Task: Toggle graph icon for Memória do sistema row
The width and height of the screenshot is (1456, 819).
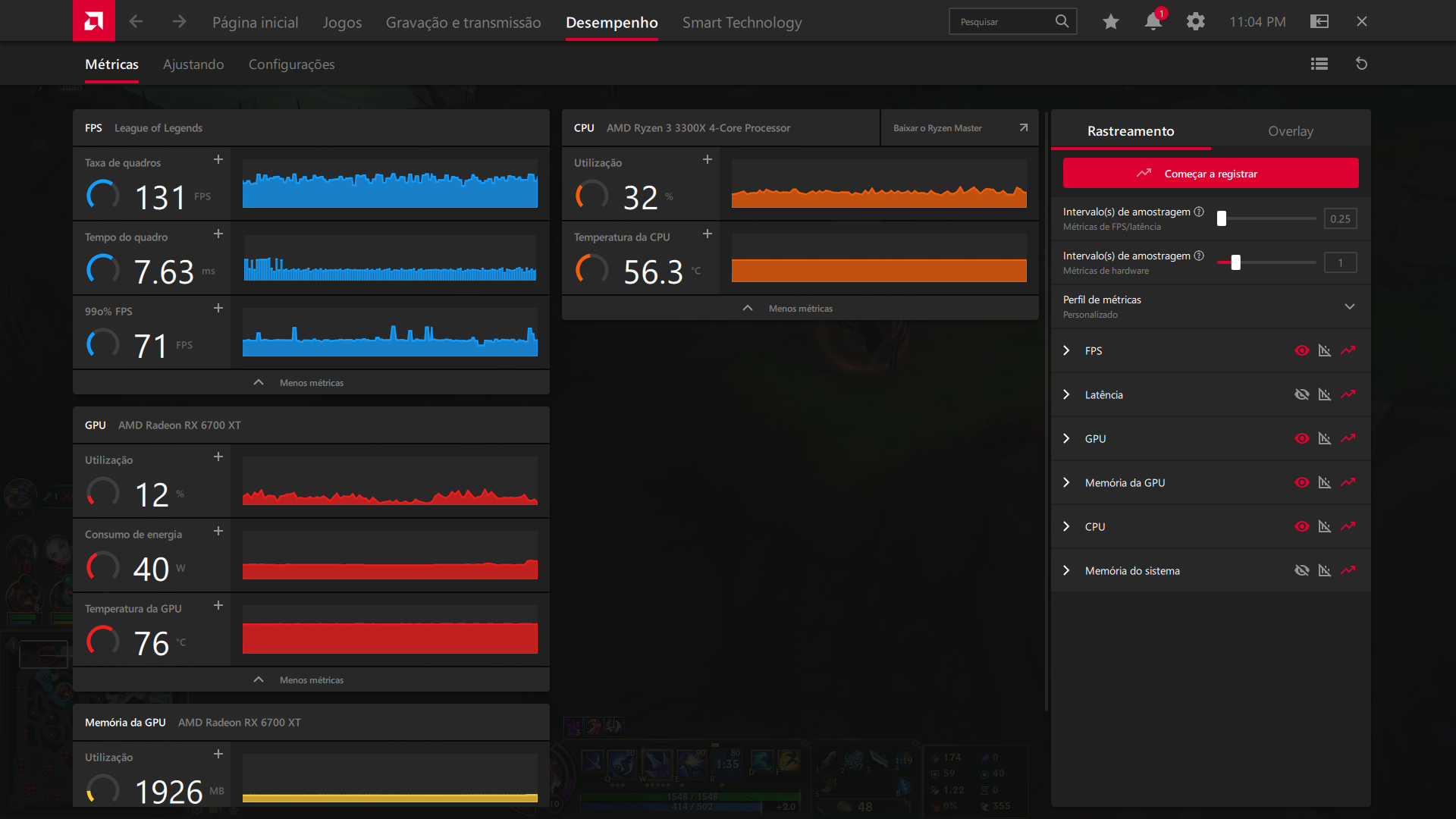Action: [x=1325, y=570]
